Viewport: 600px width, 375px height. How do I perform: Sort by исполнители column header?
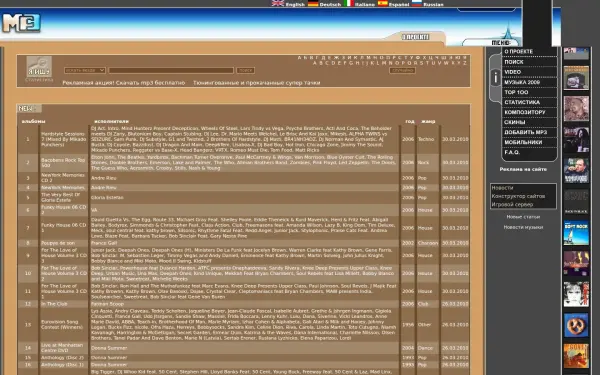tap(111, 122)
